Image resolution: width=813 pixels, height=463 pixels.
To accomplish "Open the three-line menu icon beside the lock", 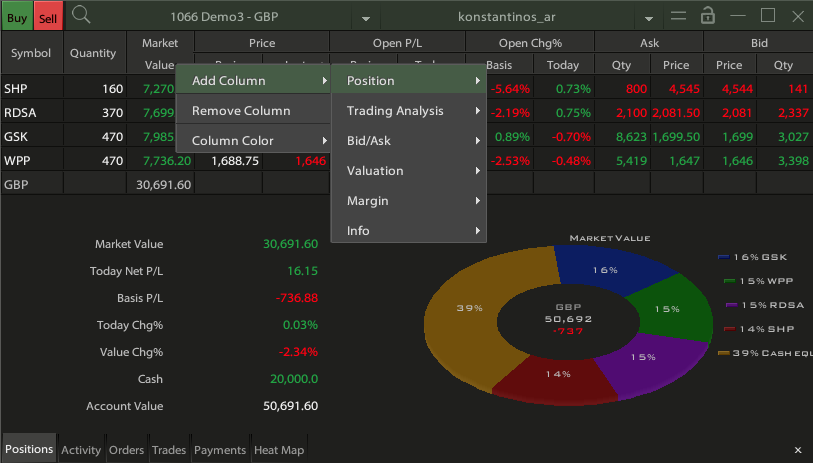I will click(679, 16).
